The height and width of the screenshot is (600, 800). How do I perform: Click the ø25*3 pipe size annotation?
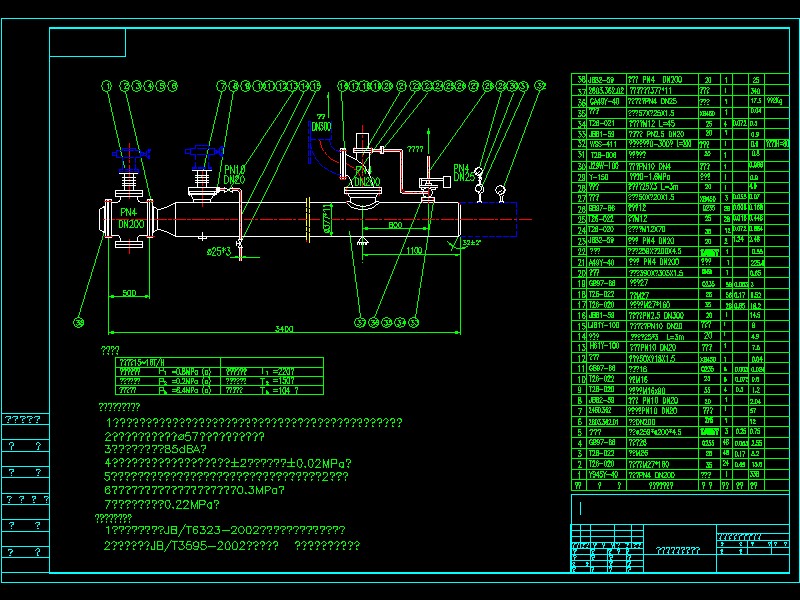[219, 252]
